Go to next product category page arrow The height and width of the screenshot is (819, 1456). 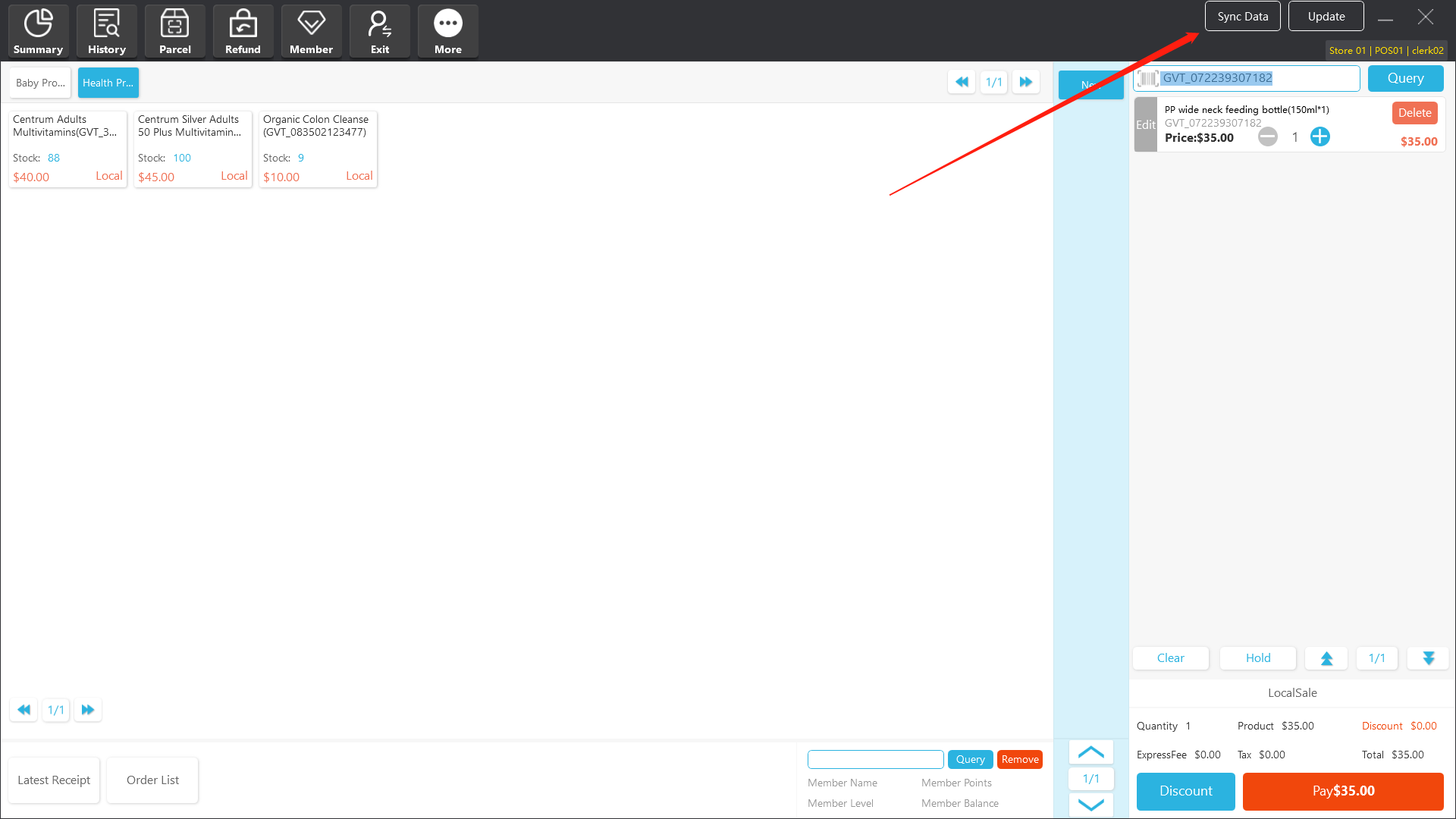pos(1025,82)
